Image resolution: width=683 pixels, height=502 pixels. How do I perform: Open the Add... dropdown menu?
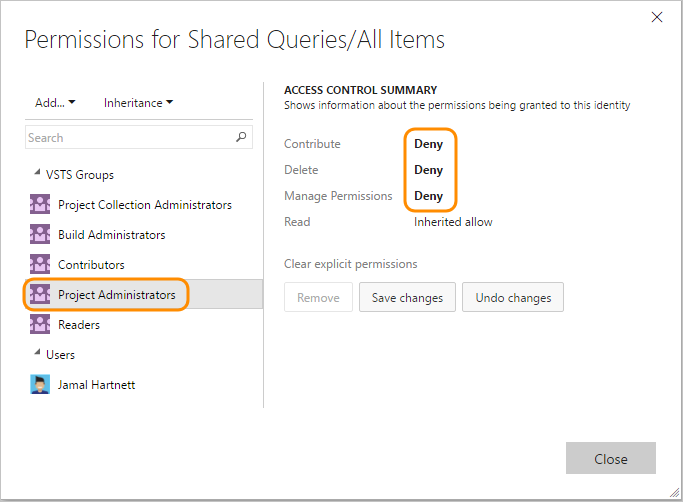tap(55, 103)
